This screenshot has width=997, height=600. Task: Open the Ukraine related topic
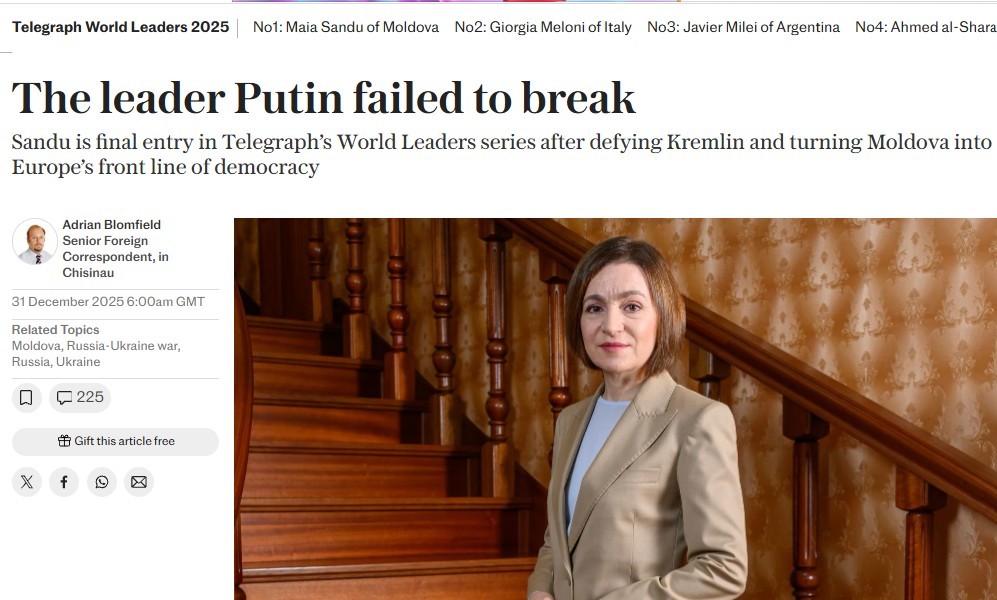tap(78, 361)
